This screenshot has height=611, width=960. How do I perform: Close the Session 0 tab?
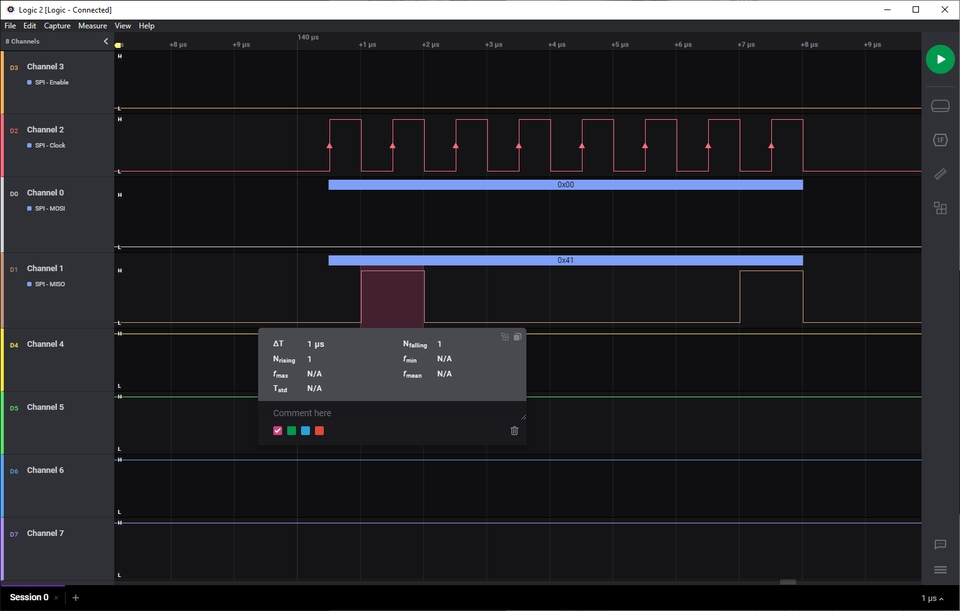56,598
